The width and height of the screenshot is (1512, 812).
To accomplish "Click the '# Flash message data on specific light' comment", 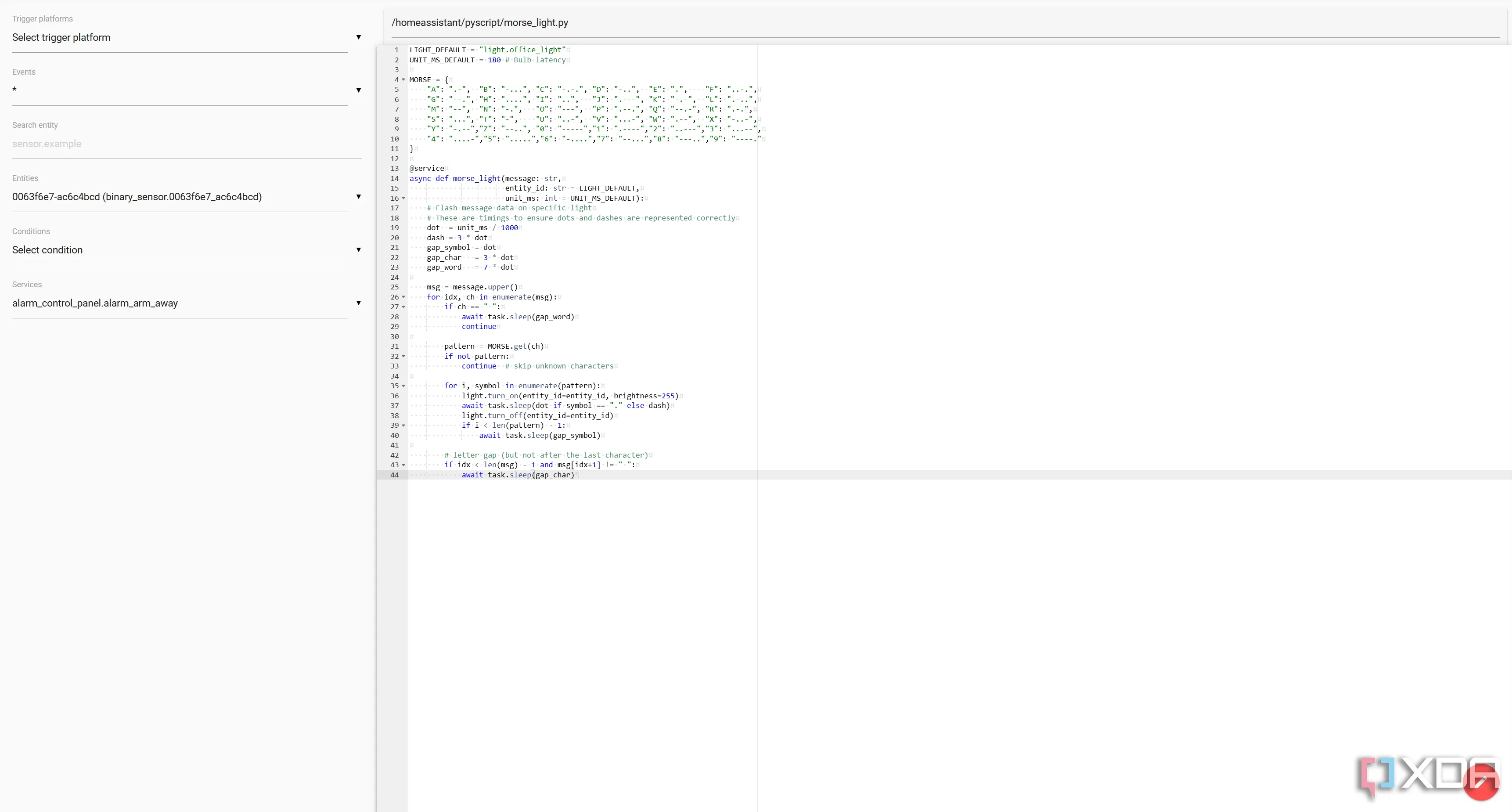I will (x=509, y=208).
